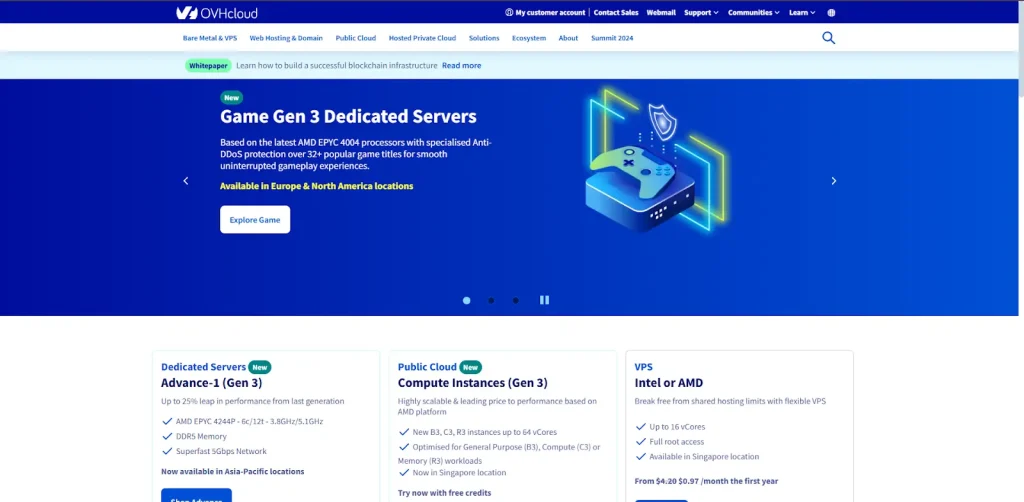Click Now available in Asia-Pacific locations text
The width and height of the screenshot is (1024, 502).
coord(232,471)
